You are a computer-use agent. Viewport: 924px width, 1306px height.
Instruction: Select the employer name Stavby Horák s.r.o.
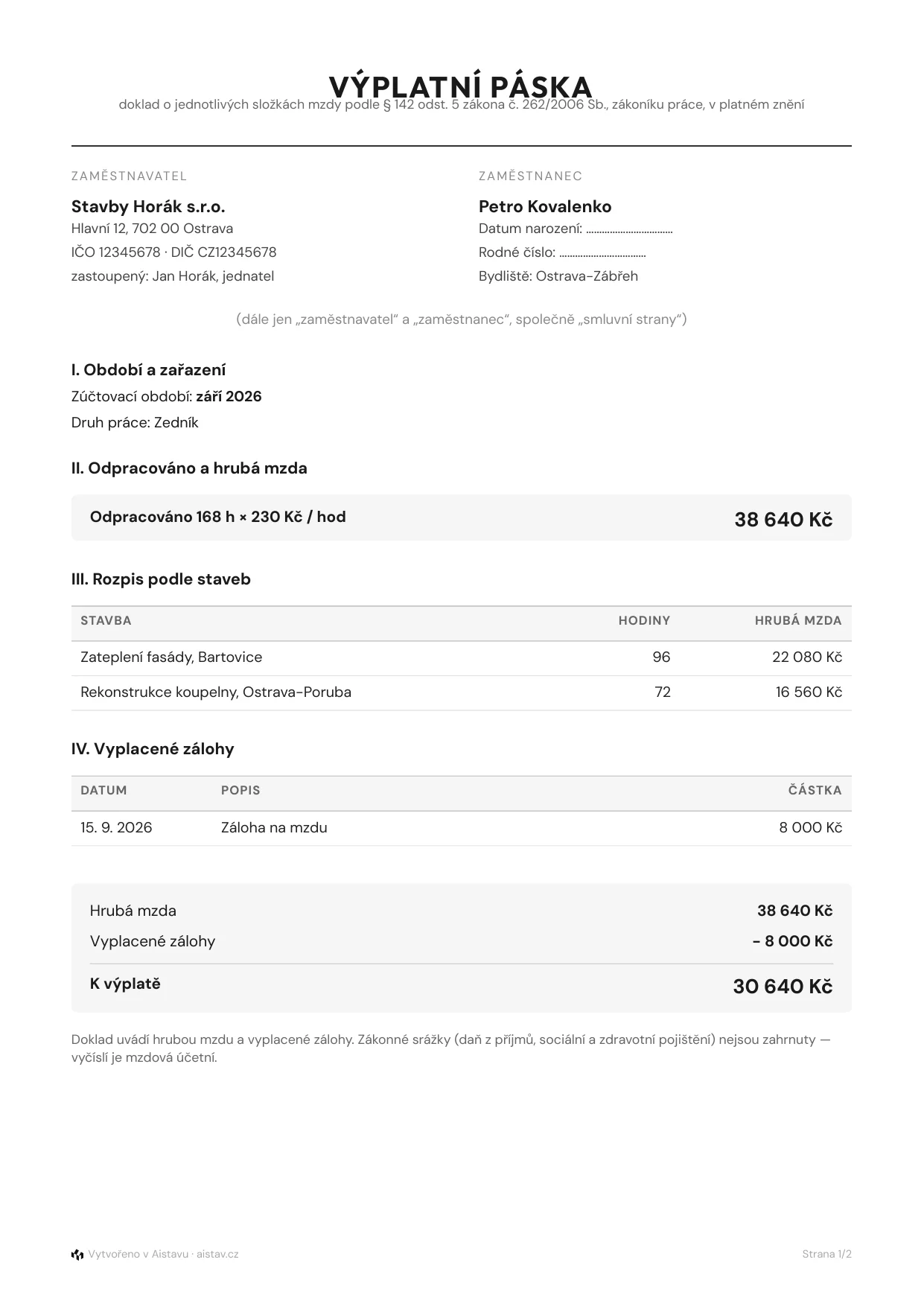pos(148,206)
